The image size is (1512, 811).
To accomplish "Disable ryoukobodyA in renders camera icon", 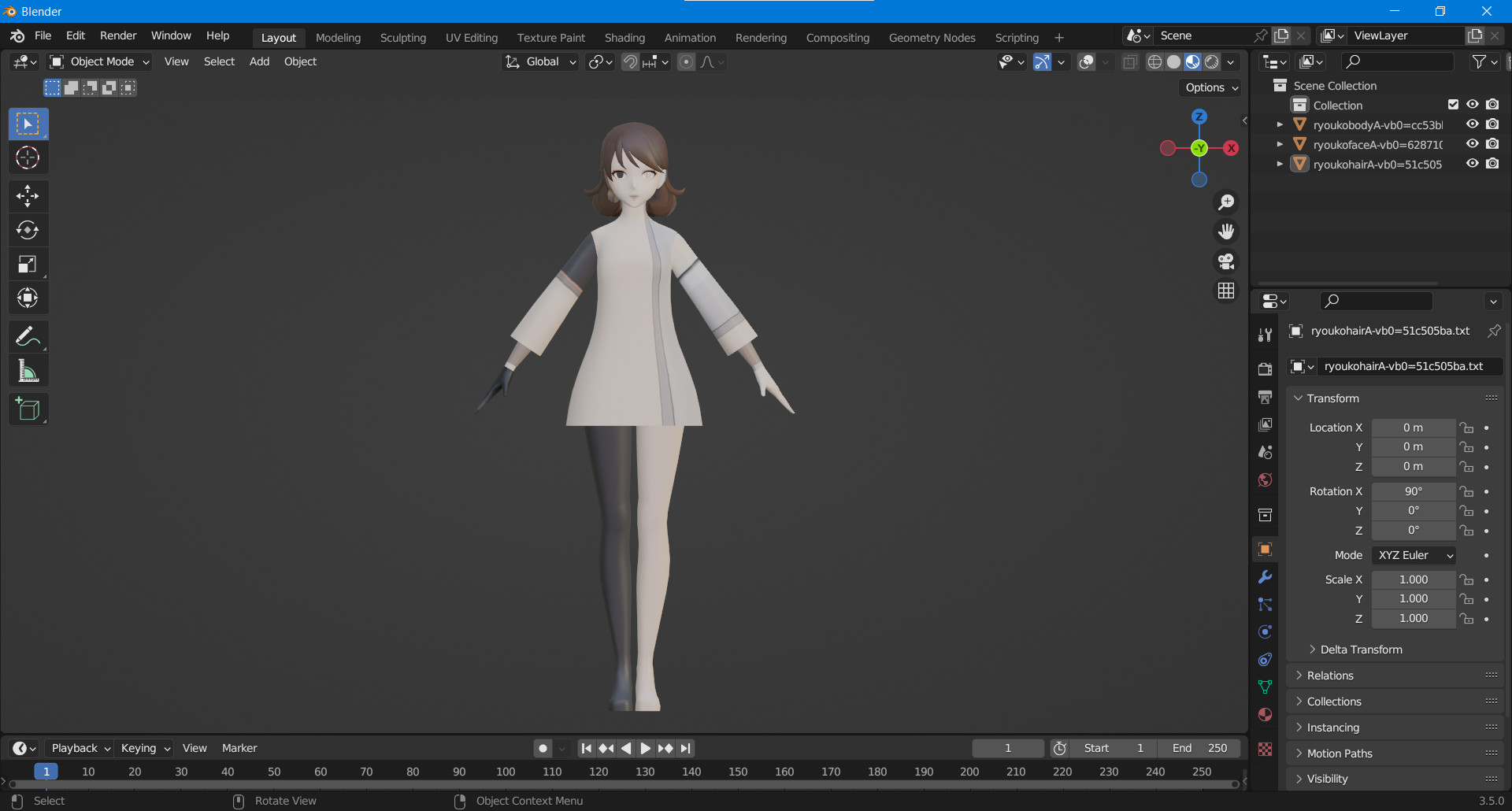I will click(1492, 124).
